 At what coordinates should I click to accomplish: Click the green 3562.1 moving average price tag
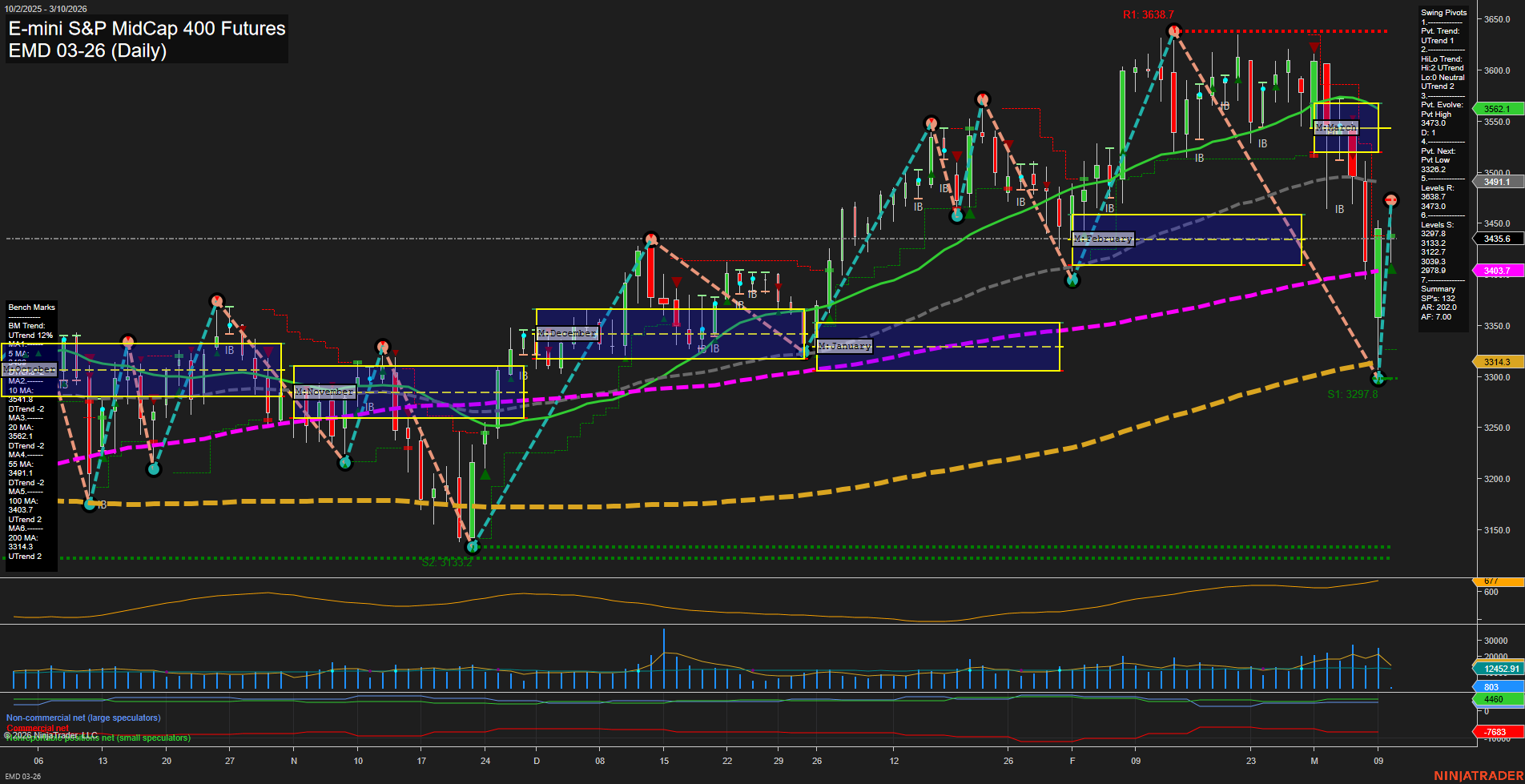1495,107
